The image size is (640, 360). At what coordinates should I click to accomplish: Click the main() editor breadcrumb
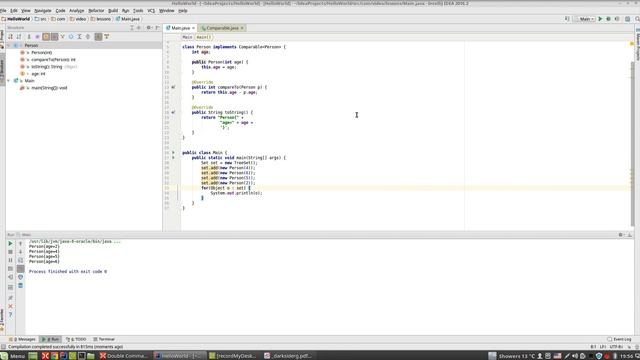click(203, 37)
